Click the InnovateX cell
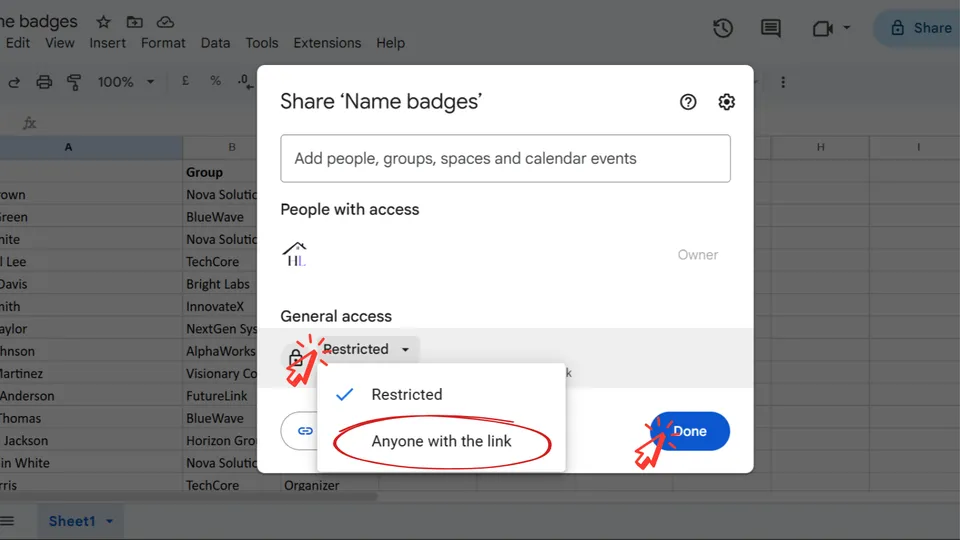Viewport: 960px width, 540px height. coord(220,306)
